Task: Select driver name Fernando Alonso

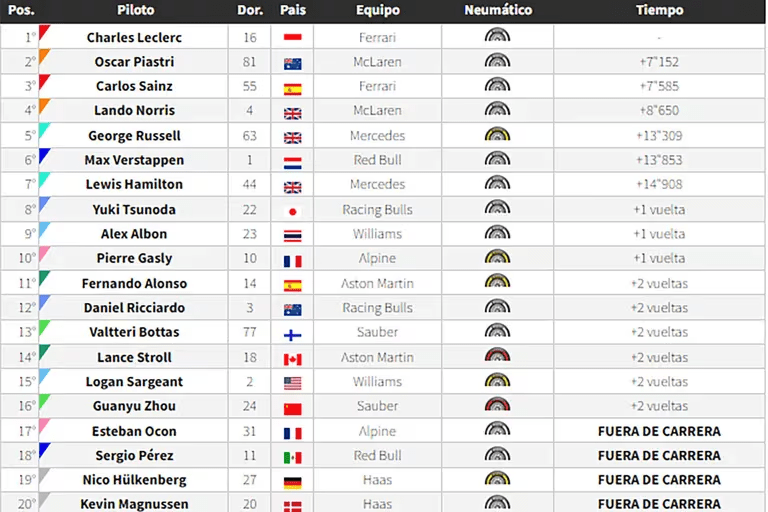Action: click(134, 284)
